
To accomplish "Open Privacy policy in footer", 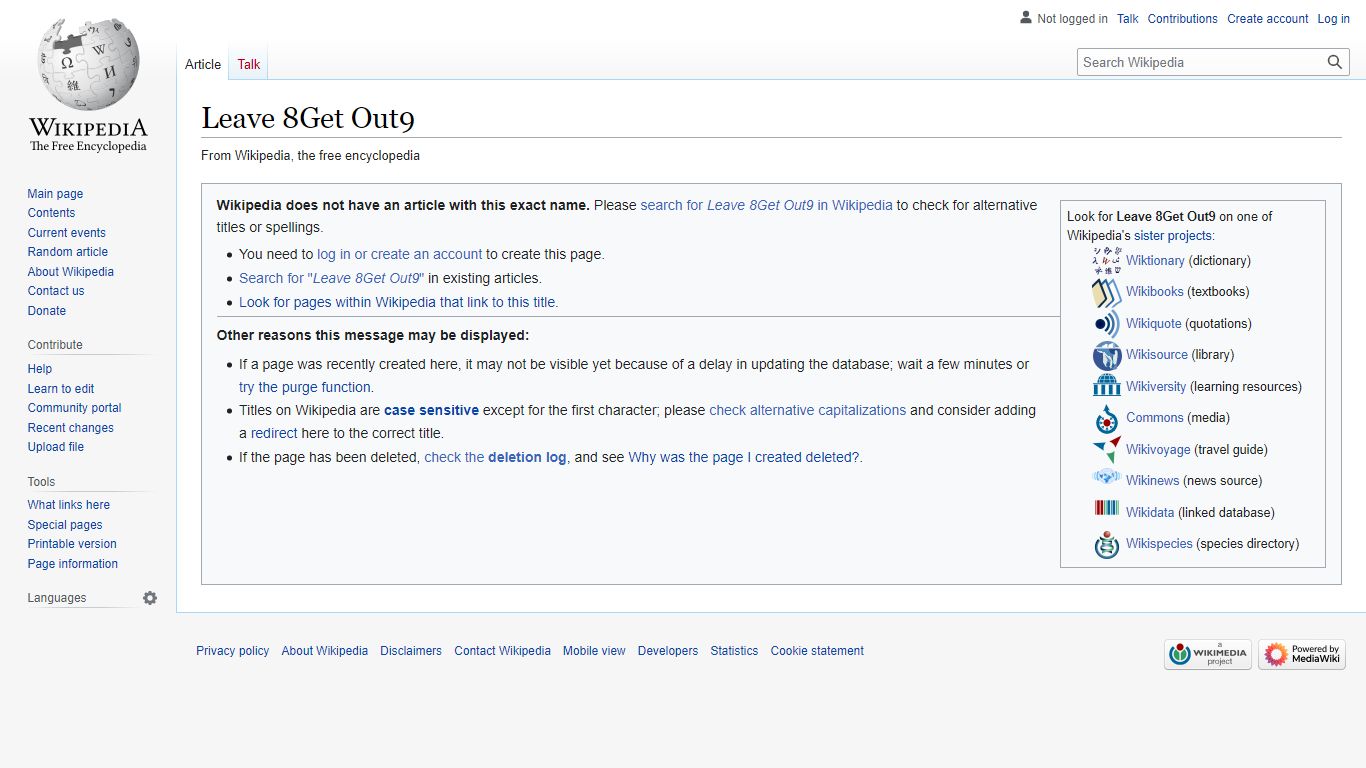I will 232,651.
